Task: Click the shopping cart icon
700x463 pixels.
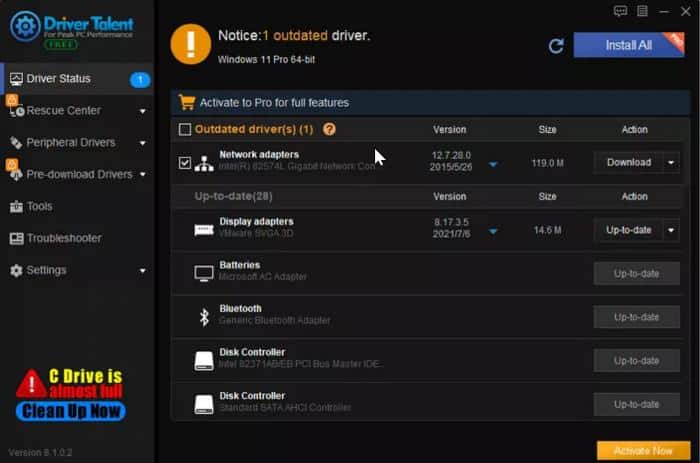Action: point(187,102)
